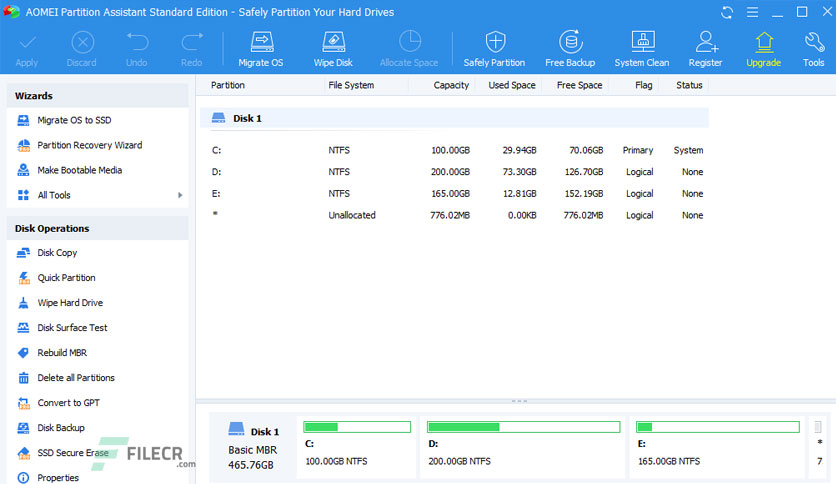Refresh disk info in title bar
The height and width of the screenshot is (484, 836).
[x=727, y=12]
